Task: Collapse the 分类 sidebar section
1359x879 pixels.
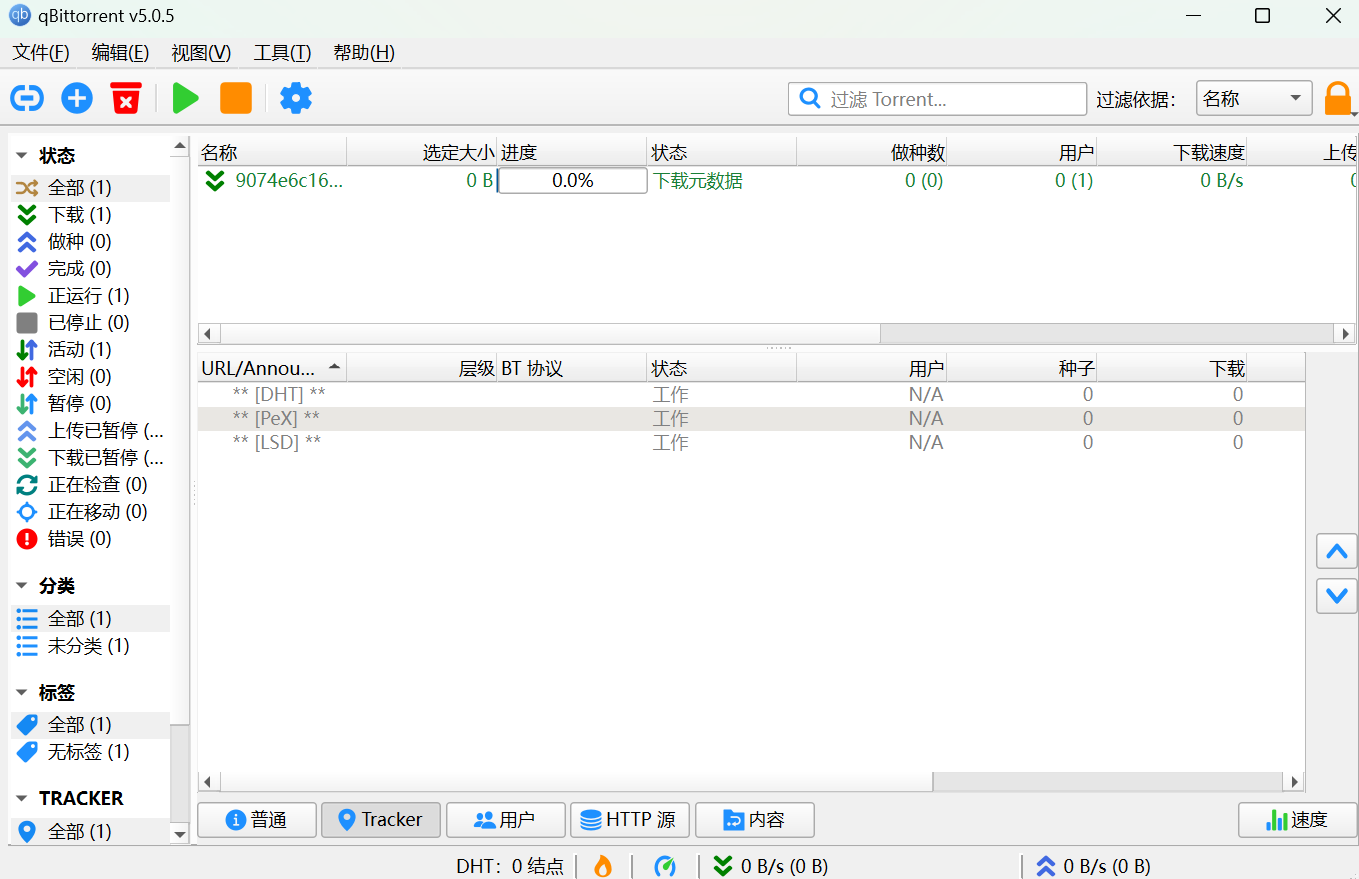Action: pos(22,586)
